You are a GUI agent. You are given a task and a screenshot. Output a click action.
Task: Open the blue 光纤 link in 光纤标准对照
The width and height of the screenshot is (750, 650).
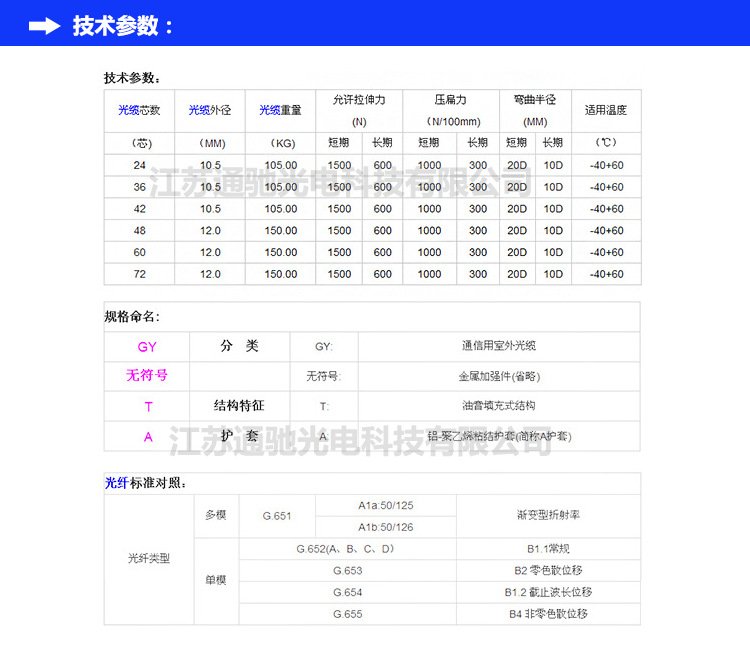(117, 483)
